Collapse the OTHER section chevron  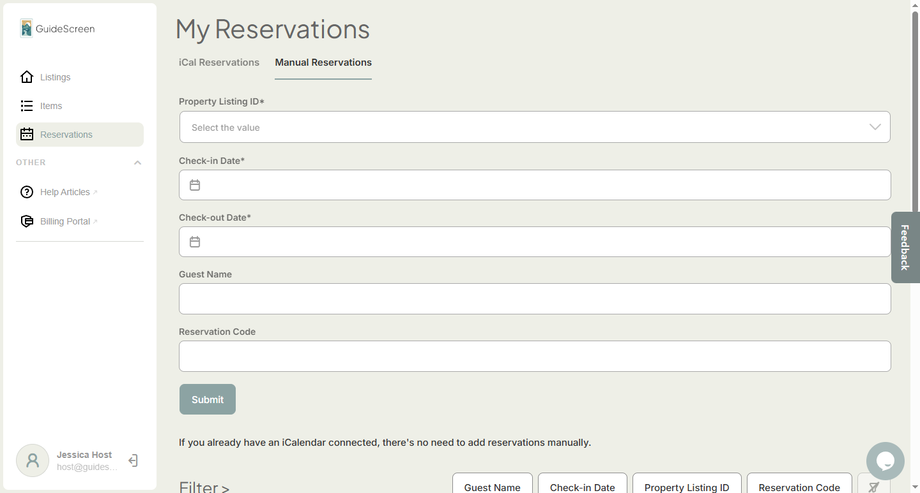coord(137,163)
